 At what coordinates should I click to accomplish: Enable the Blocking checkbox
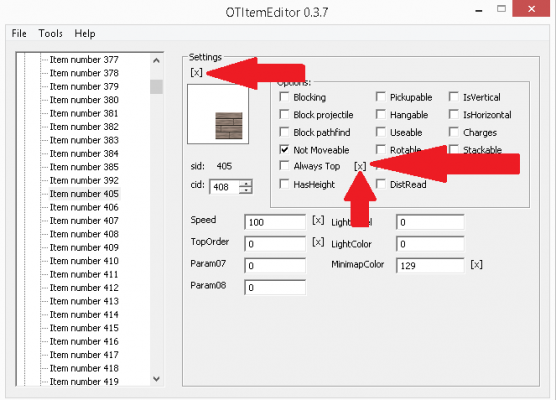[284, 97]
